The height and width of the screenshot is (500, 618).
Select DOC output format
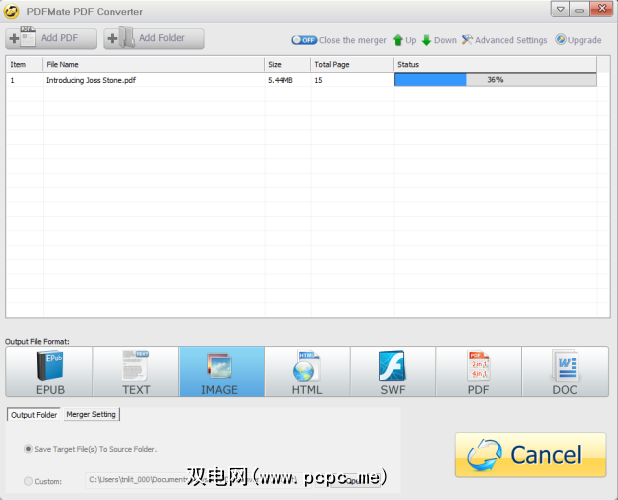[565, 372]
